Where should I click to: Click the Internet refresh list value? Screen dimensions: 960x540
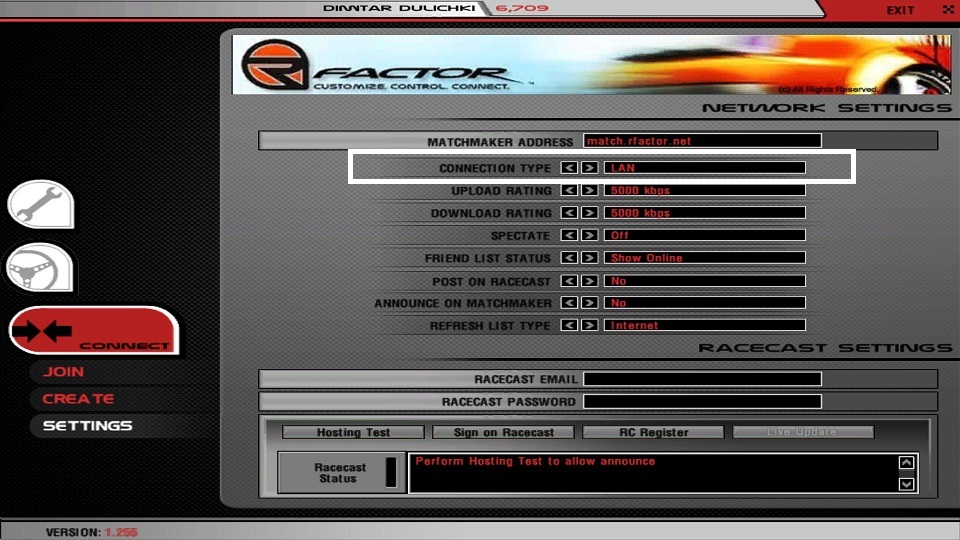tap(705, 325)
